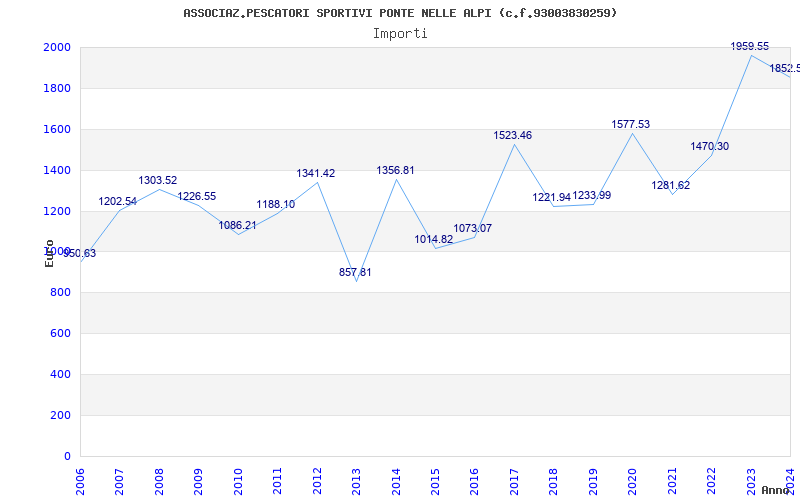Click the 0 y-axis tick label
This screenshot has height=500, width=800.
tap(67, 456)
